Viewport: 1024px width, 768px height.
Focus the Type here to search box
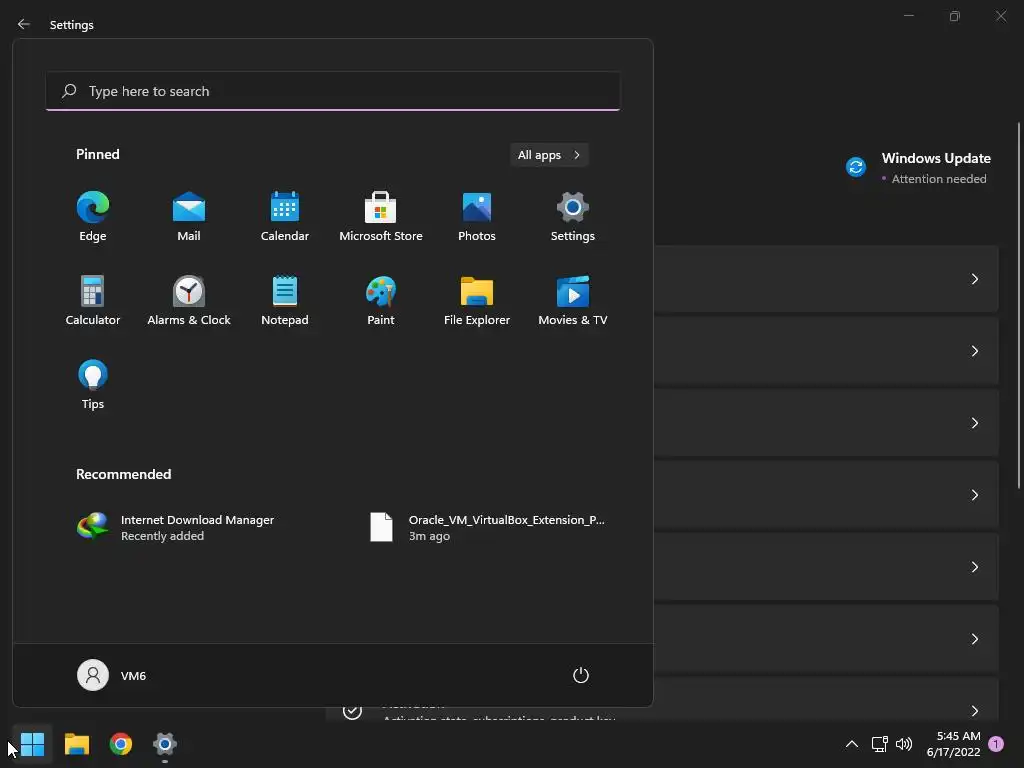(x=333, y=91)
